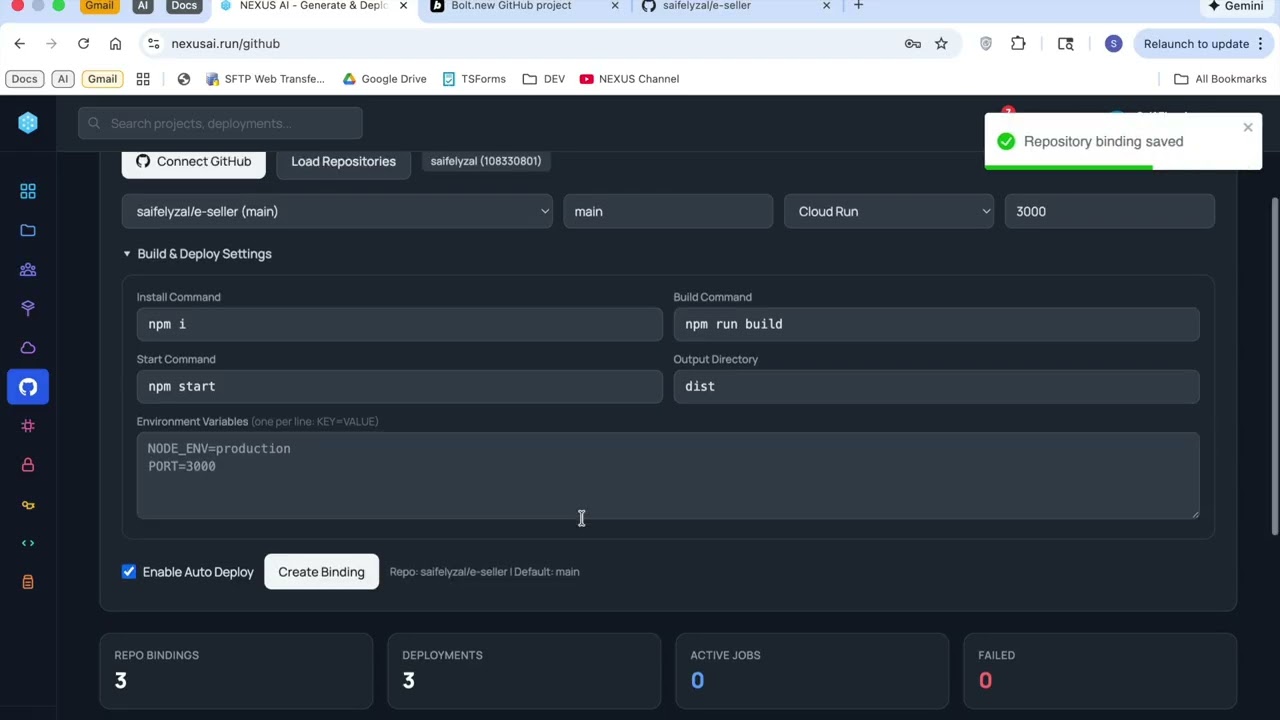Open a new browser tab

(x=858, y=6)
